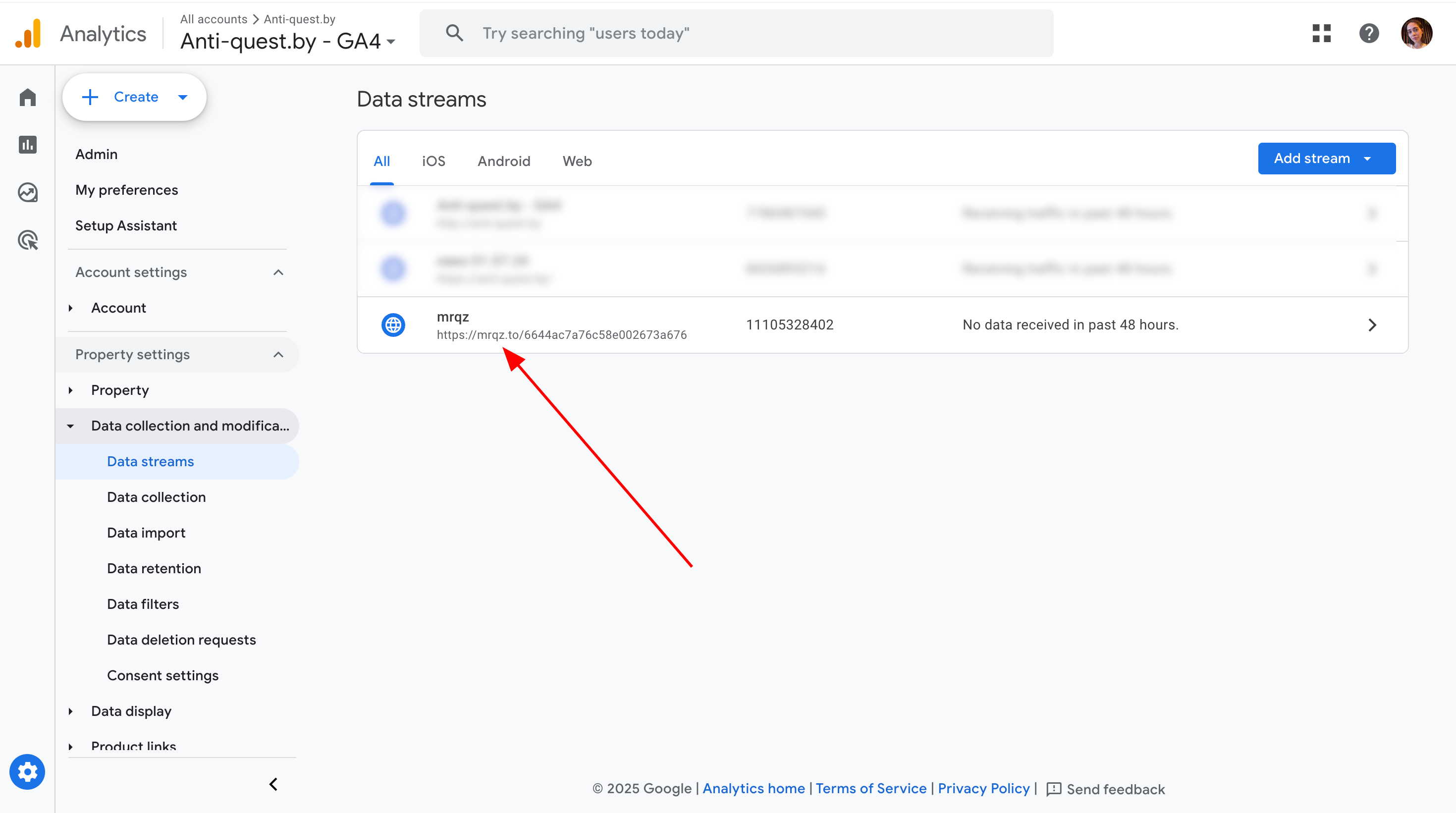
Task: Open the Privacy Policy link
Action: coord(983,789)
